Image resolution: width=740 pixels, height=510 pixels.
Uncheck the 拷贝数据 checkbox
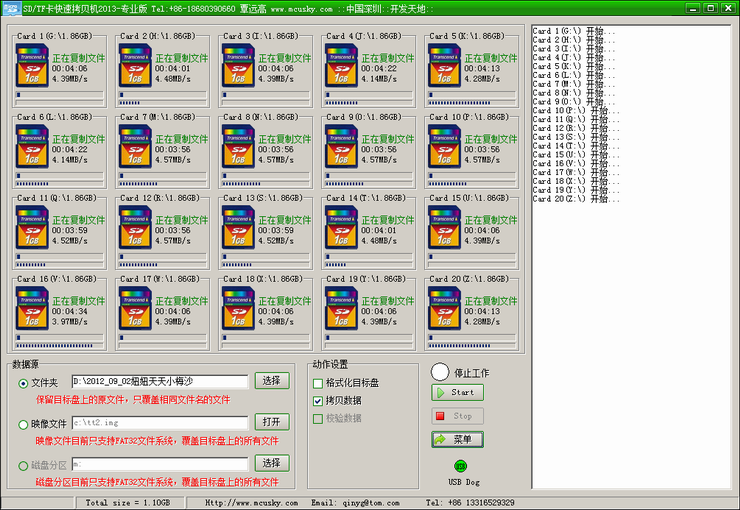coord(318,400)
